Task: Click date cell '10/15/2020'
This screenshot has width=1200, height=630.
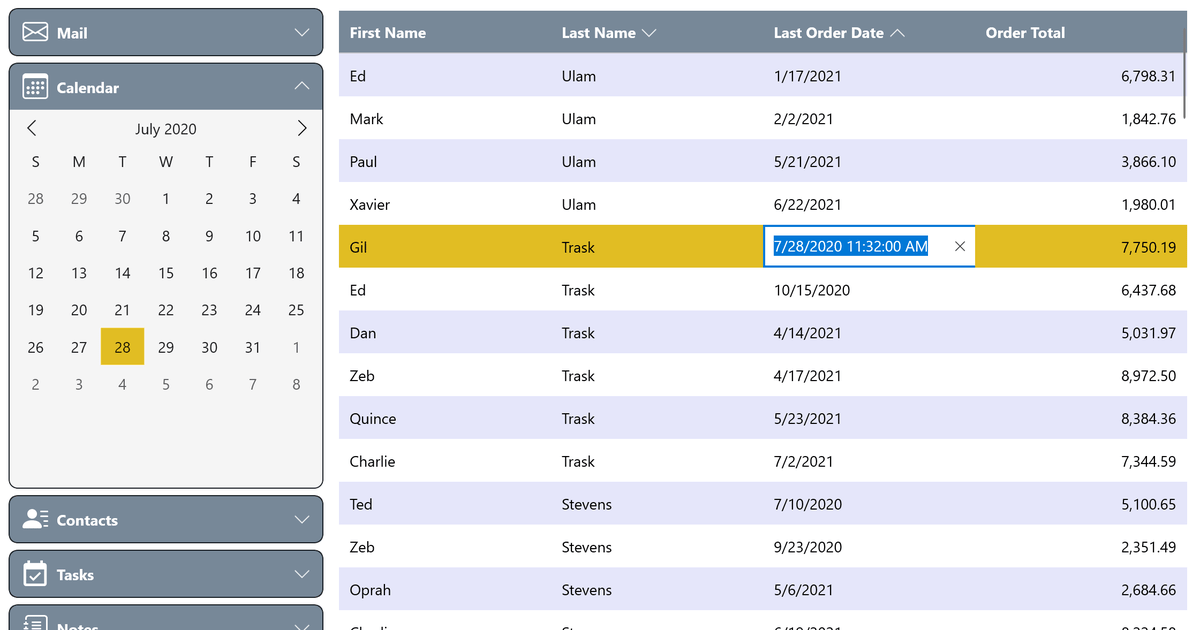Action: click(x=812, y=290)
